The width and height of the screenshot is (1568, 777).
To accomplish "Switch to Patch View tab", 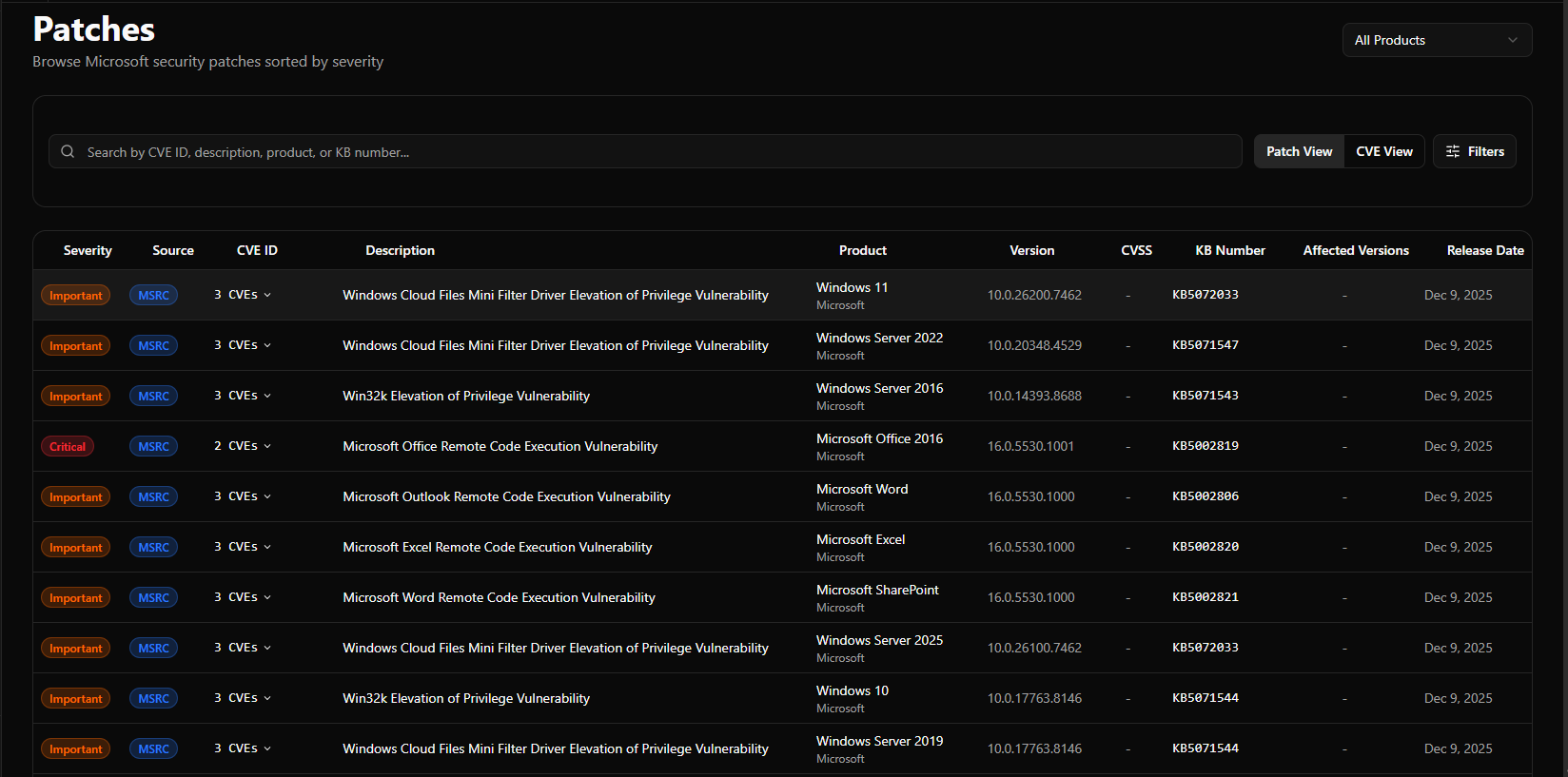I will 1299,151.
